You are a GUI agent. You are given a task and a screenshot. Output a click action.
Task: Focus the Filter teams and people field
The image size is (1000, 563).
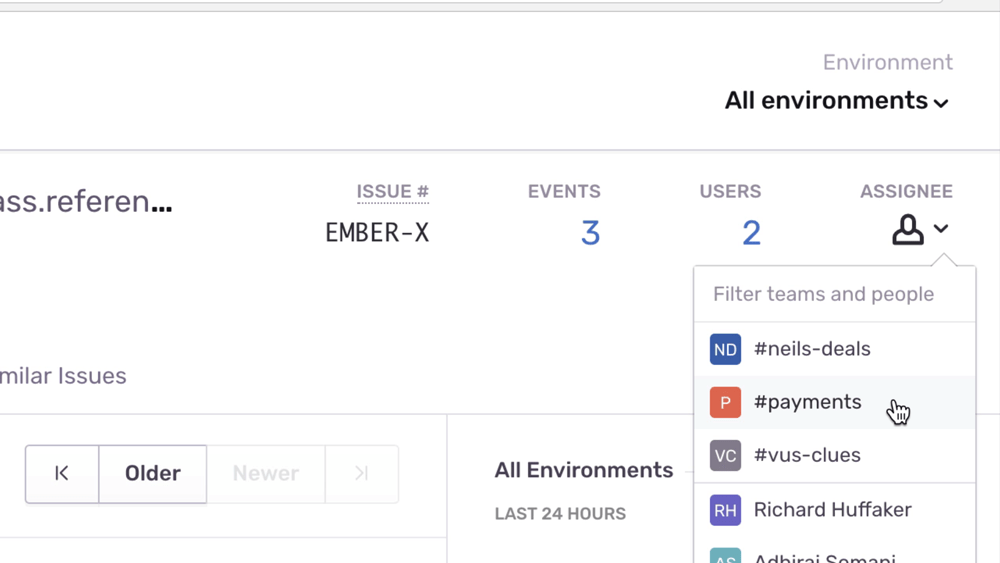point(833,294)
